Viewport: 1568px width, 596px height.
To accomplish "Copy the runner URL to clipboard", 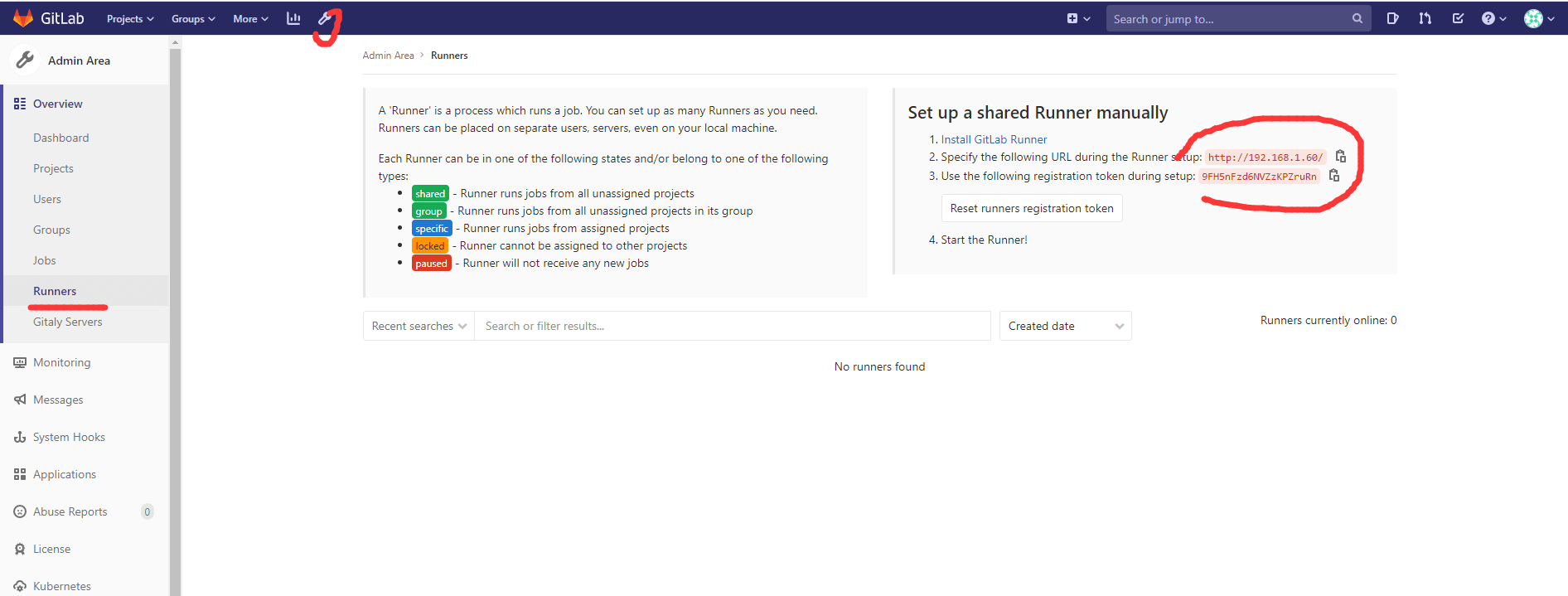I will (x=1341, y=157).
